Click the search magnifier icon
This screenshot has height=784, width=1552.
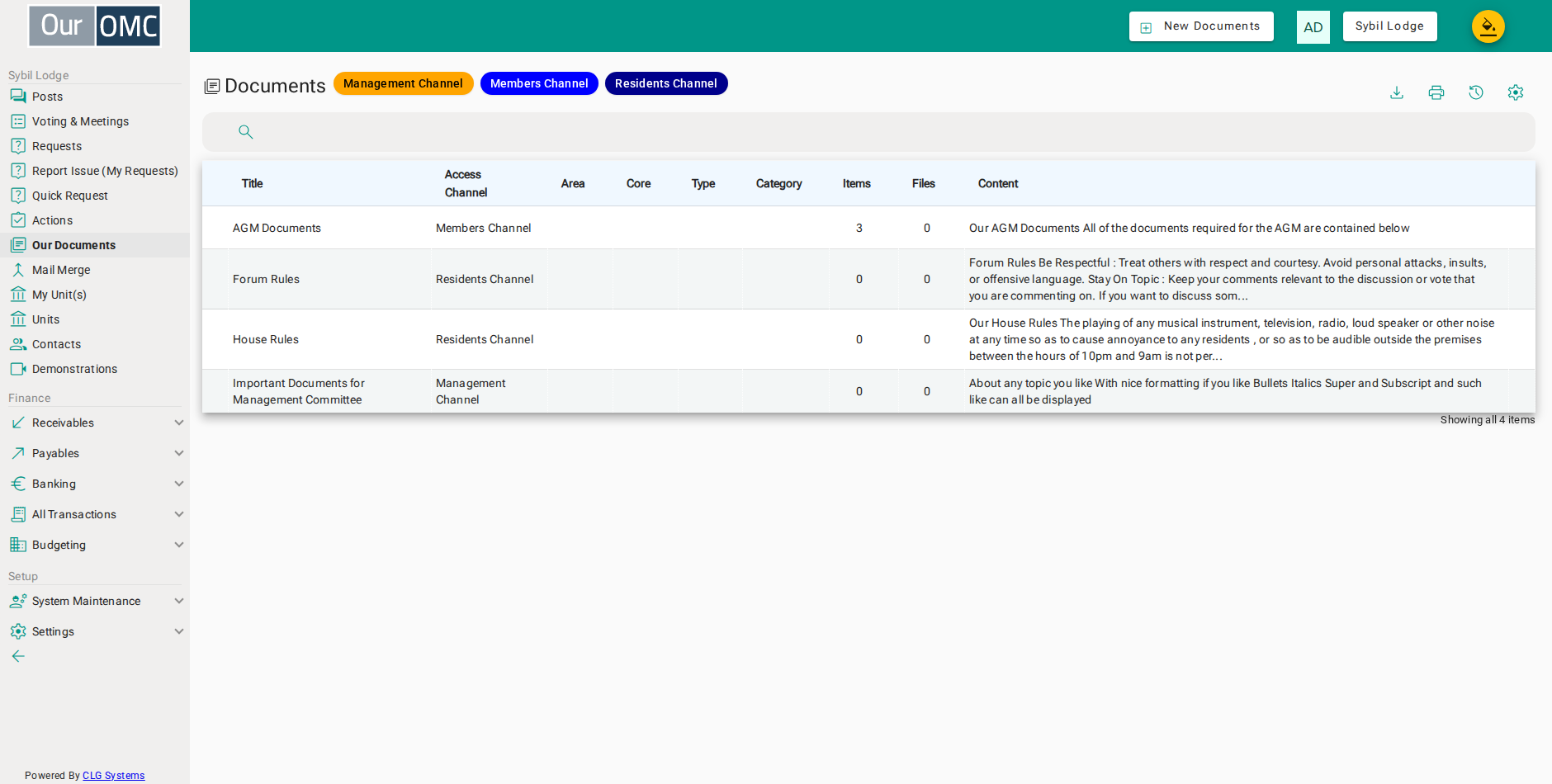click(245, 132)
